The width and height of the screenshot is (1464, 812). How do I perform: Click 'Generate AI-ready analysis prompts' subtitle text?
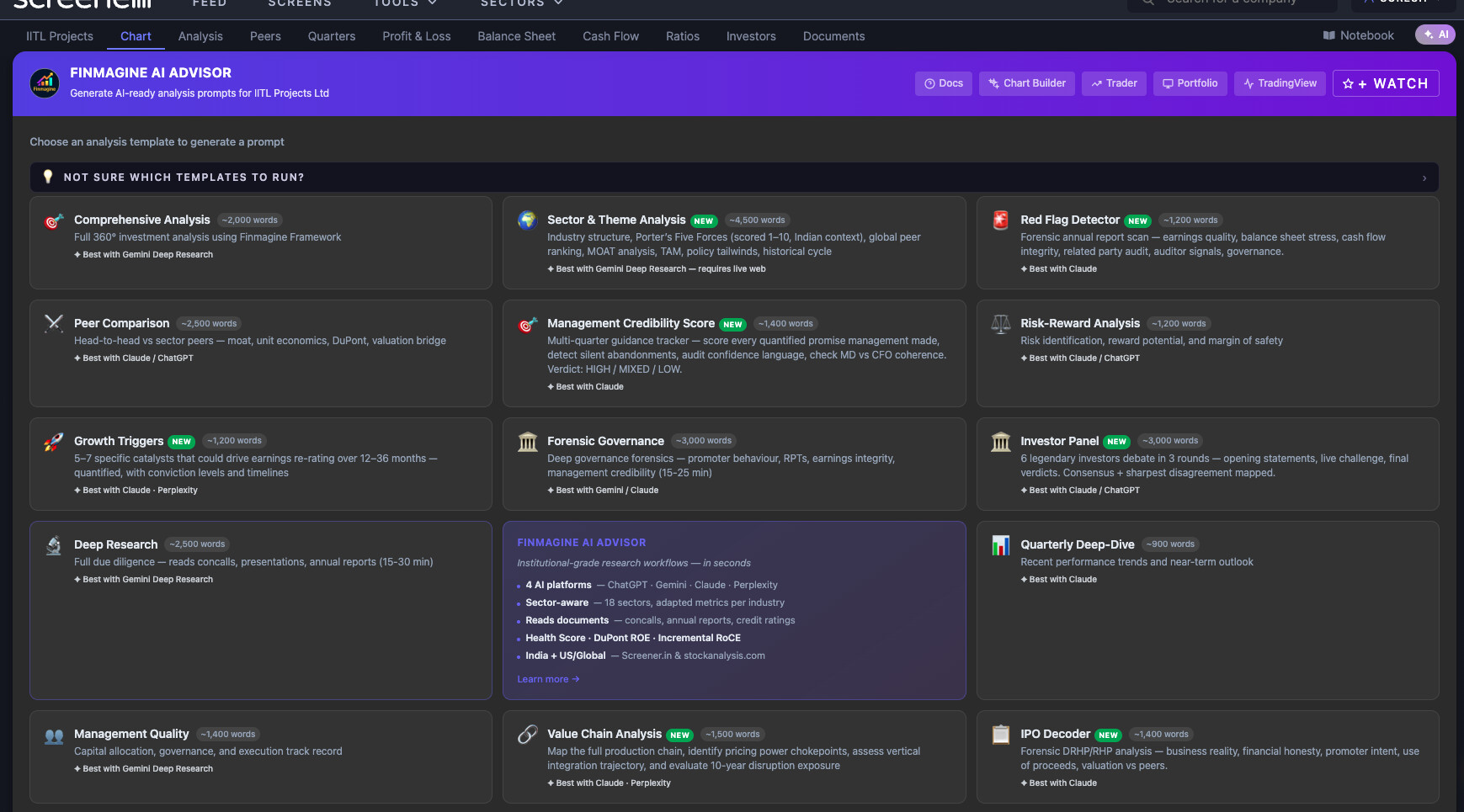(x=200, y=93)
